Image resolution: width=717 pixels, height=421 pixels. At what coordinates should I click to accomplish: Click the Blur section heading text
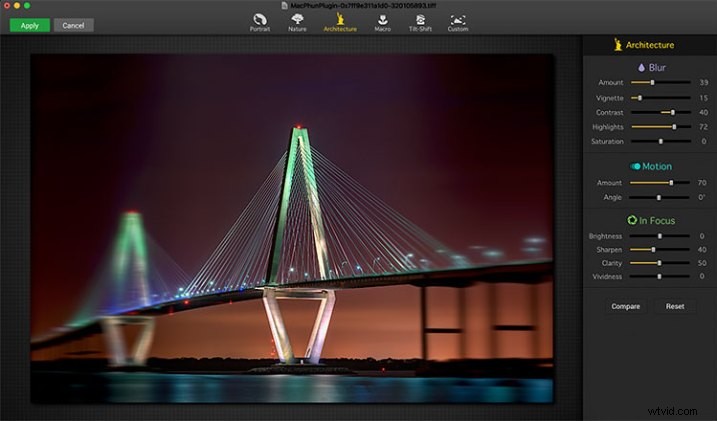657,68
